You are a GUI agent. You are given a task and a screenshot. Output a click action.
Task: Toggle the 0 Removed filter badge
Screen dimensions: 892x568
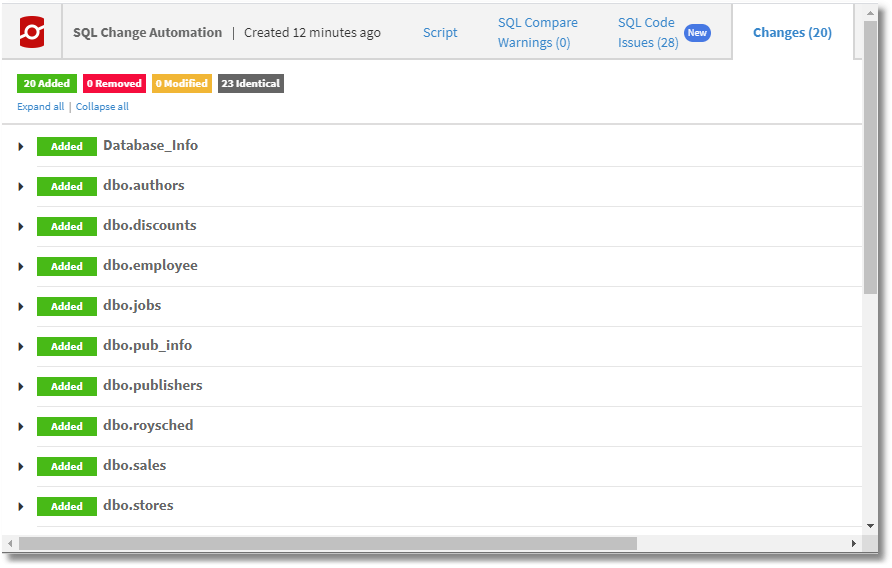[x=114, y=84]
